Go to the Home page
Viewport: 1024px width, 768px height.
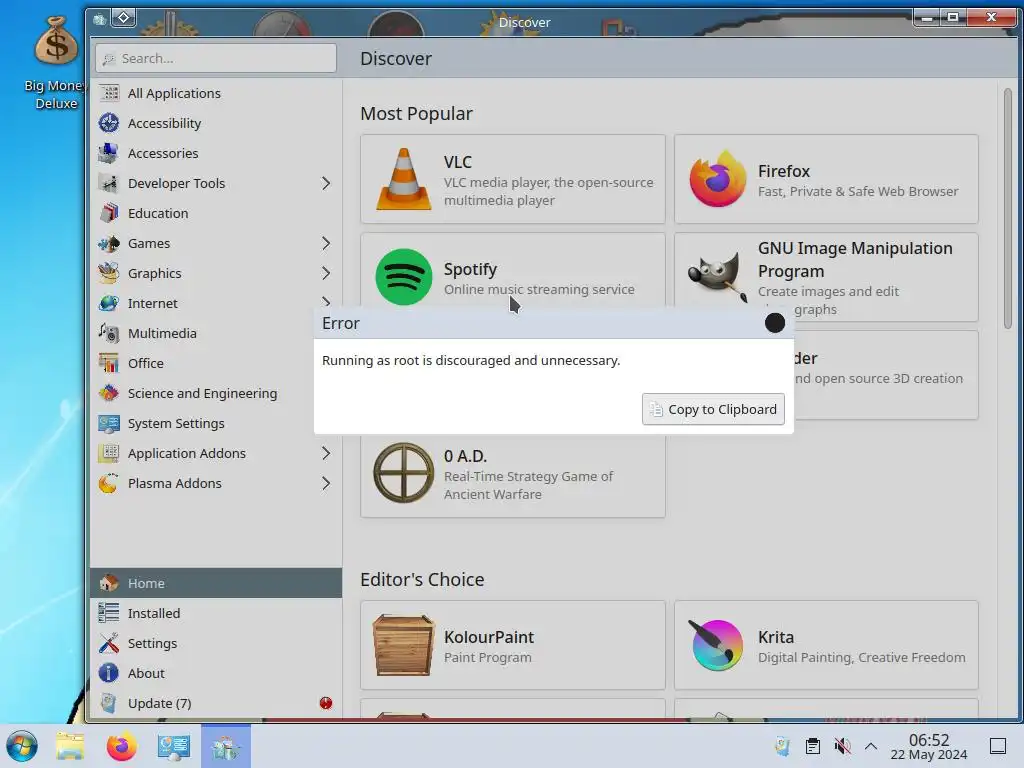[216, 583]
